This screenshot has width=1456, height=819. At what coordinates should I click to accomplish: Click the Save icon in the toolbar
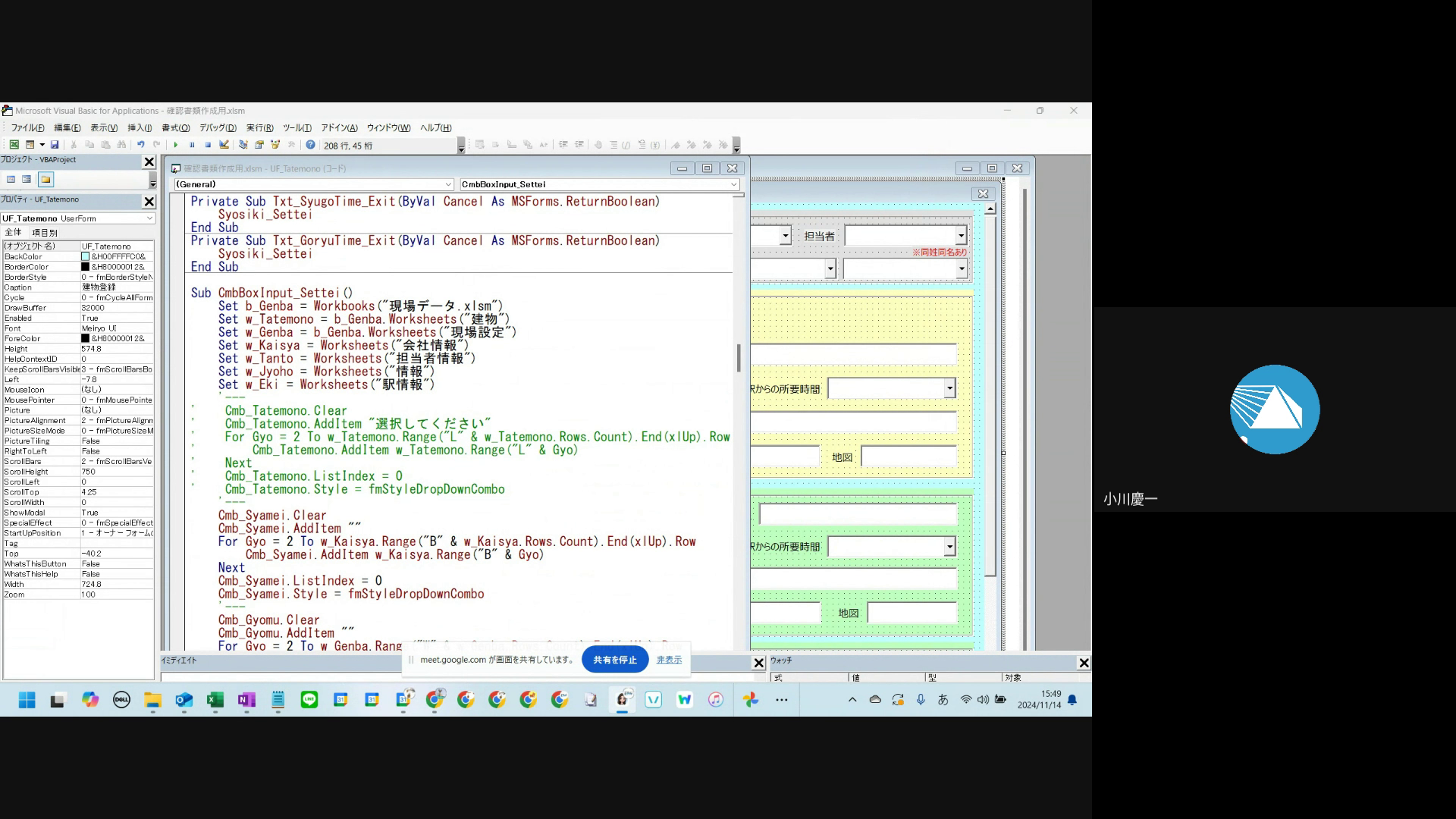[x=55, y=145]
